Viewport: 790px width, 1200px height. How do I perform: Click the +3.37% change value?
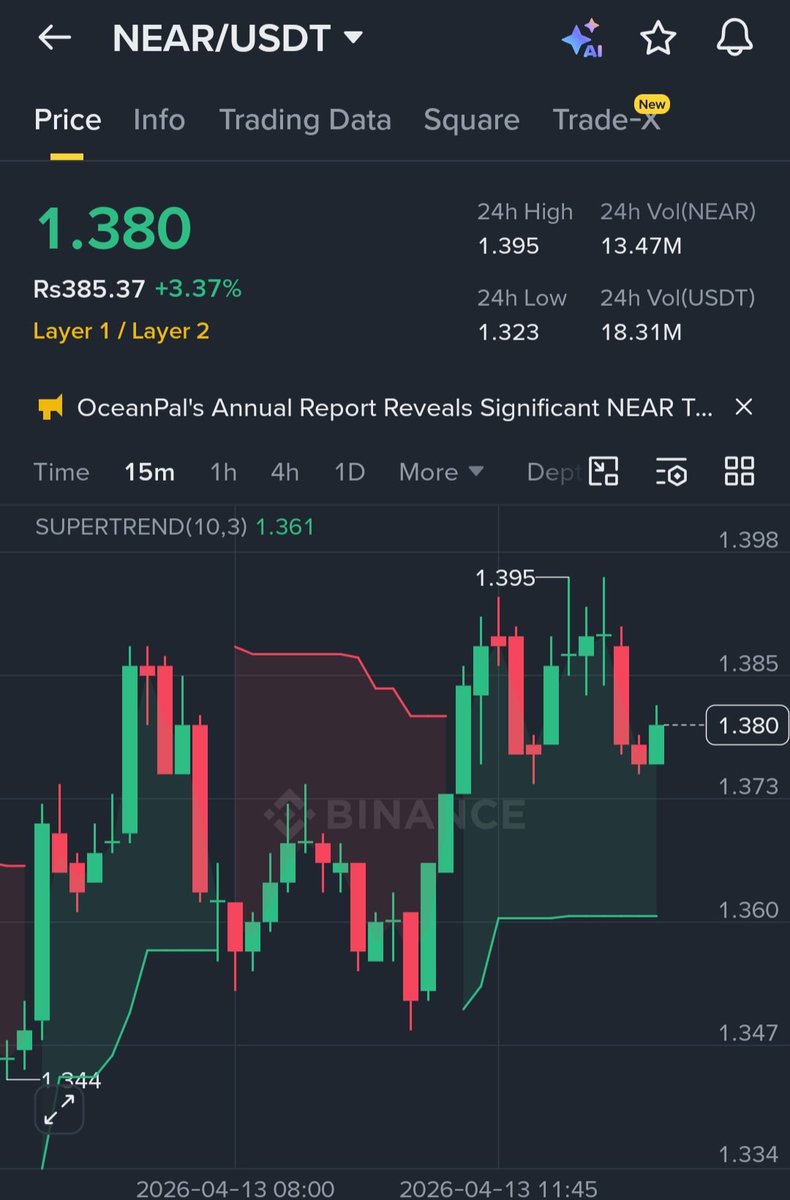pyautogui.click(x=198, y=289)
